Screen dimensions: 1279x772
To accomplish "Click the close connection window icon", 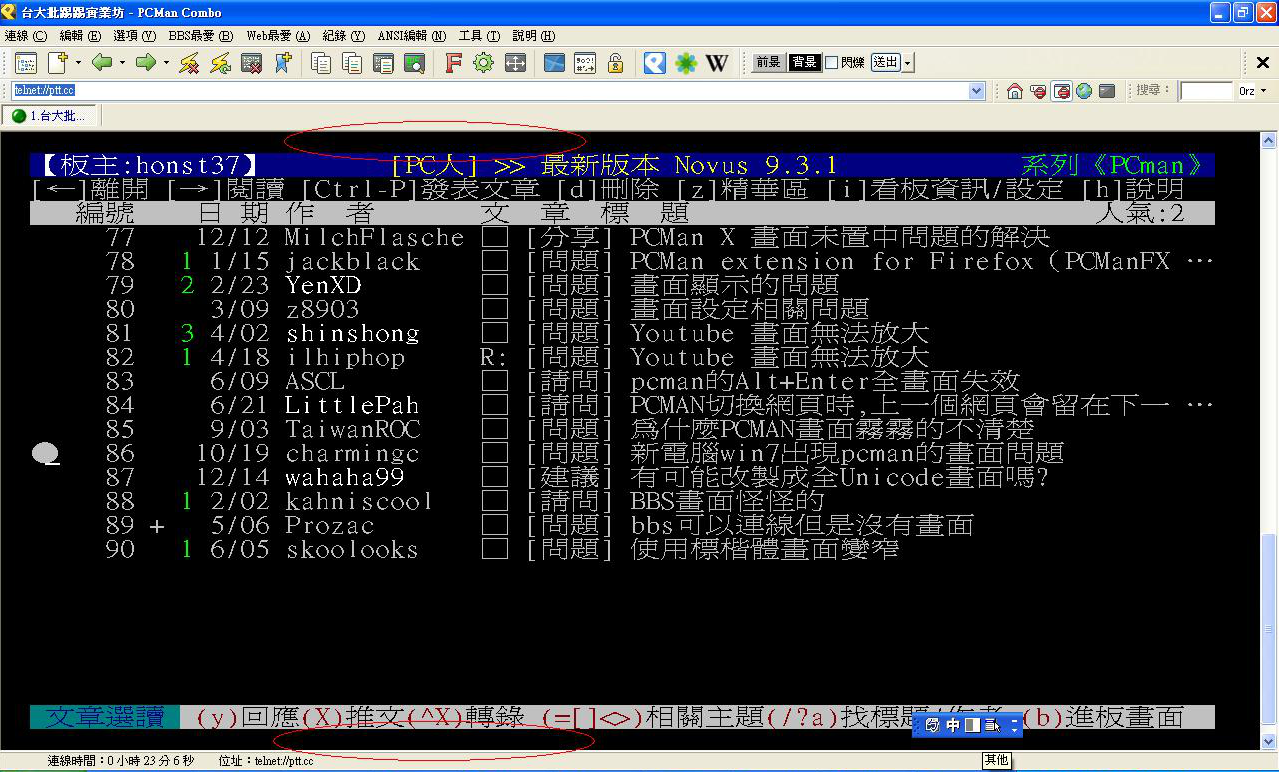I will point(251,63).
